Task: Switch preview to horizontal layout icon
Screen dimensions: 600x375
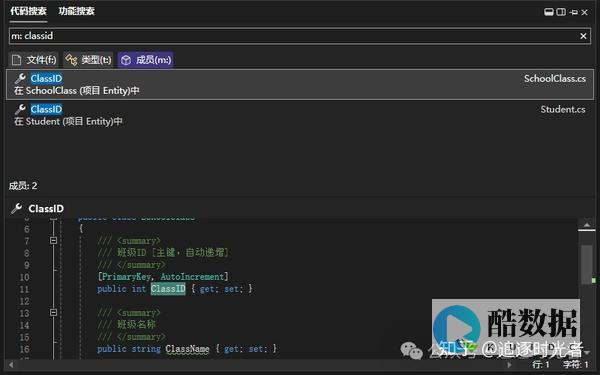Action: [x=549, y=12]
